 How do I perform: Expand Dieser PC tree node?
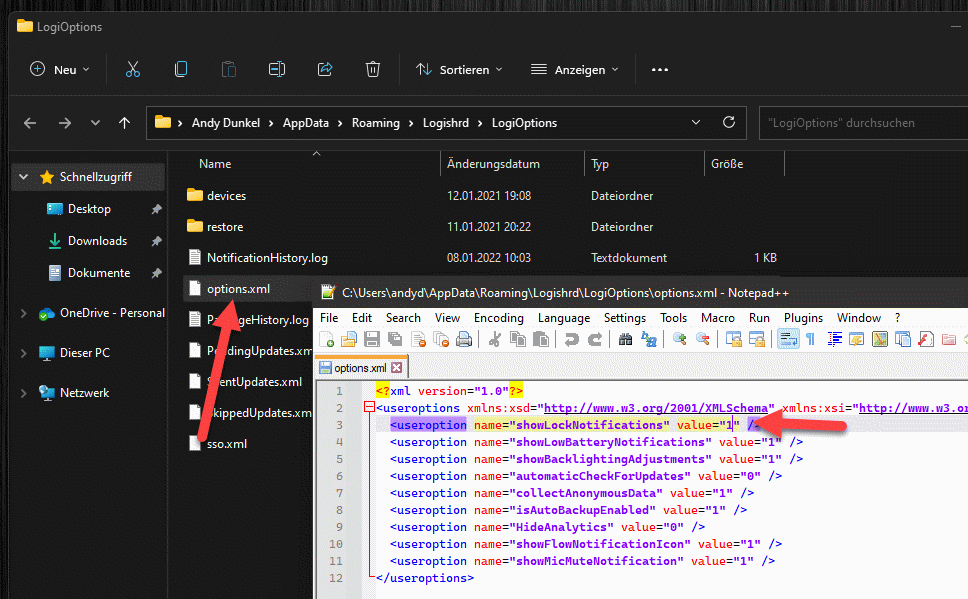[23, 353]
